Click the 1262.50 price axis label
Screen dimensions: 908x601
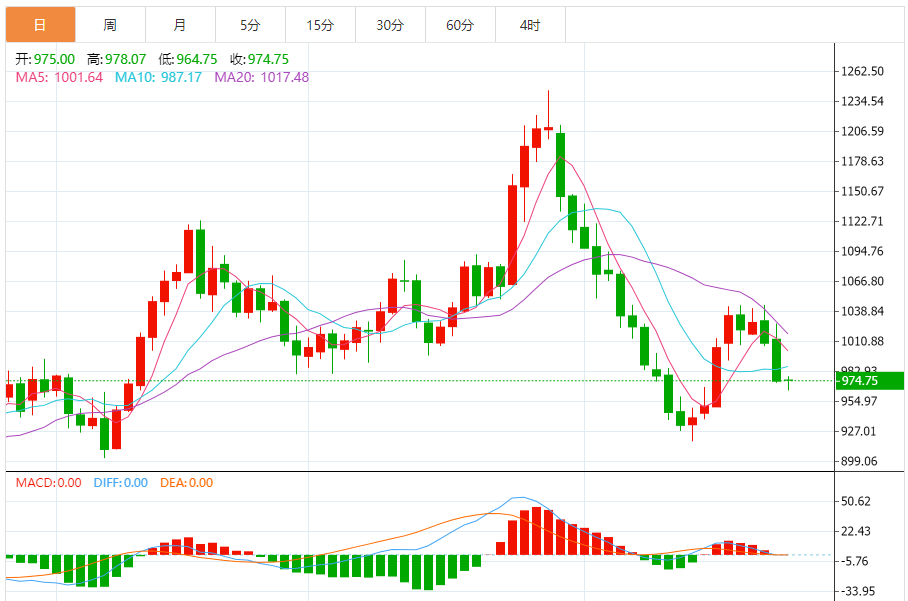(x=862, y=71)
